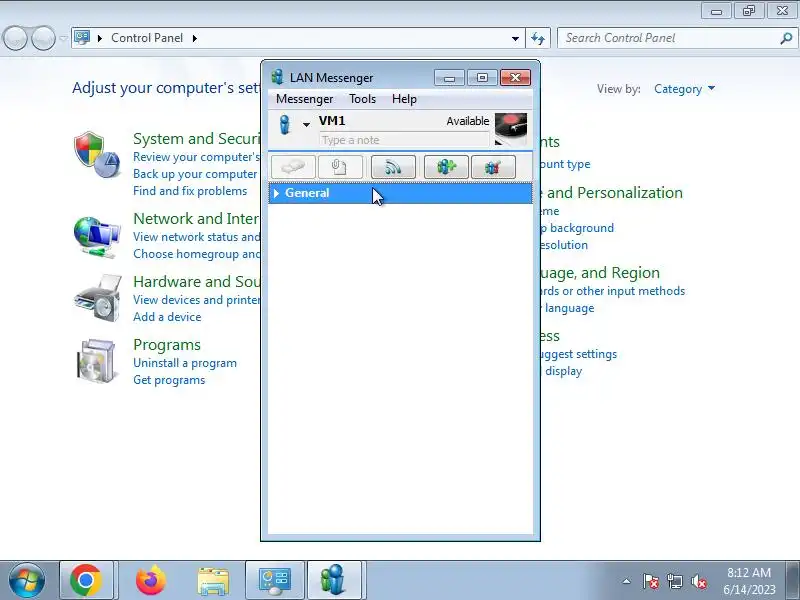Switch to Control Panel taskbar button
The width and height of the screenshot is (800, 600).
pos(275,580)
